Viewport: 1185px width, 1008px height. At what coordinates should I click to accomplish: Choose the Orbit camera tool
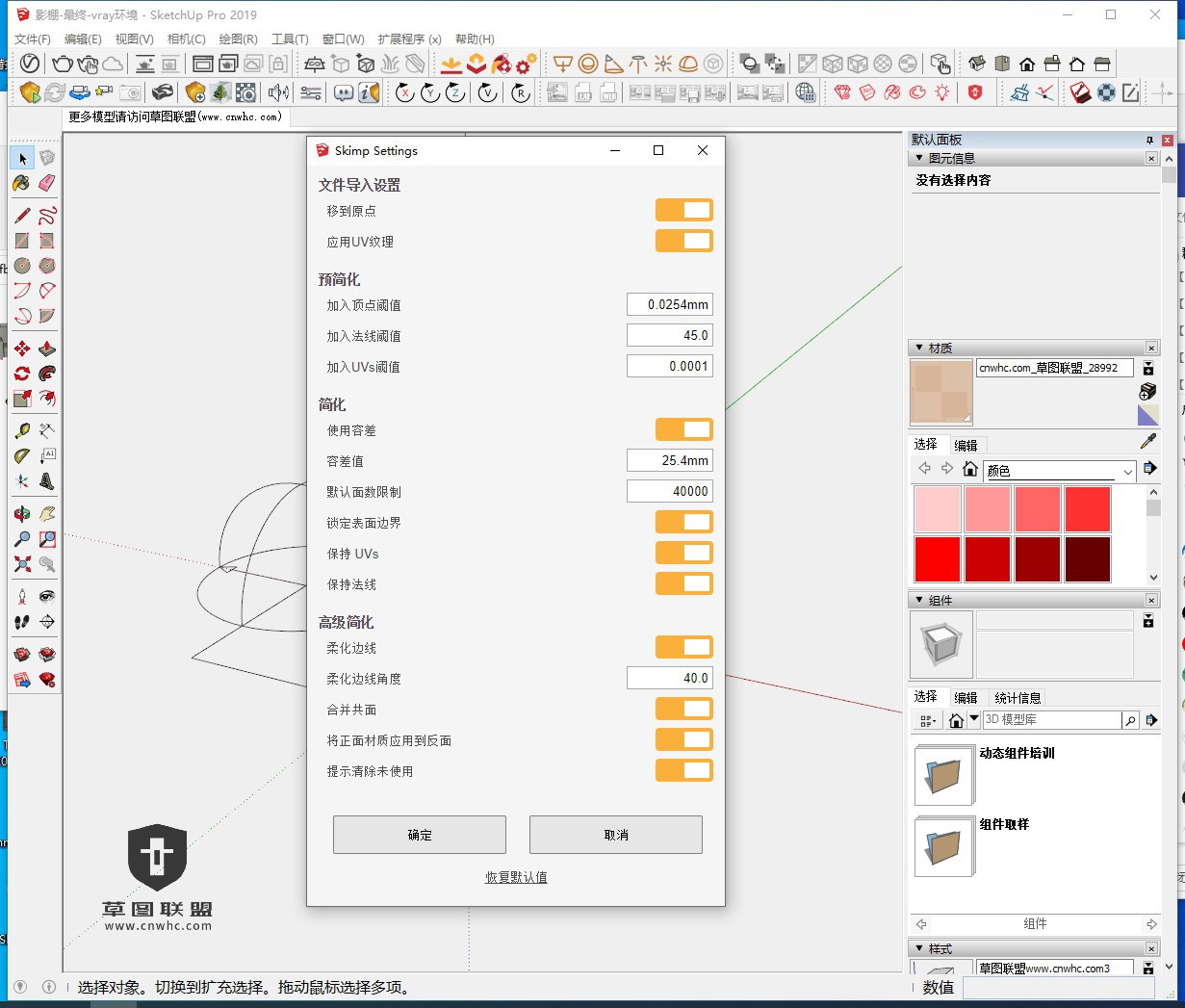point(22,513)
